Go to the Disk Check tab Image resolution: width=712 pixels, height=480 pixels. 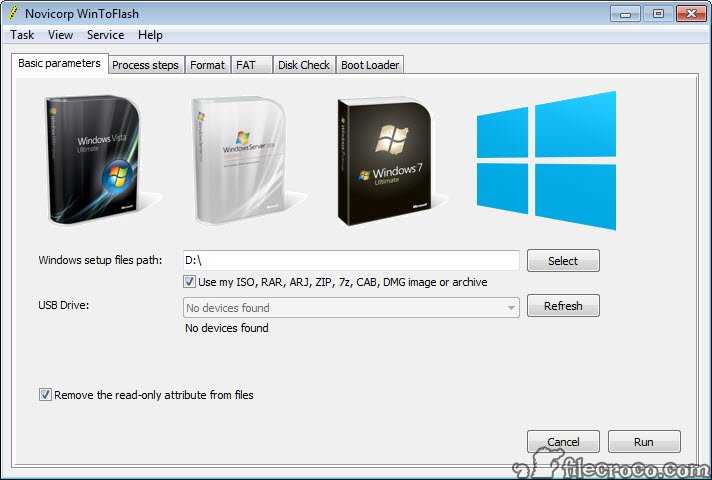coord(303,65)
